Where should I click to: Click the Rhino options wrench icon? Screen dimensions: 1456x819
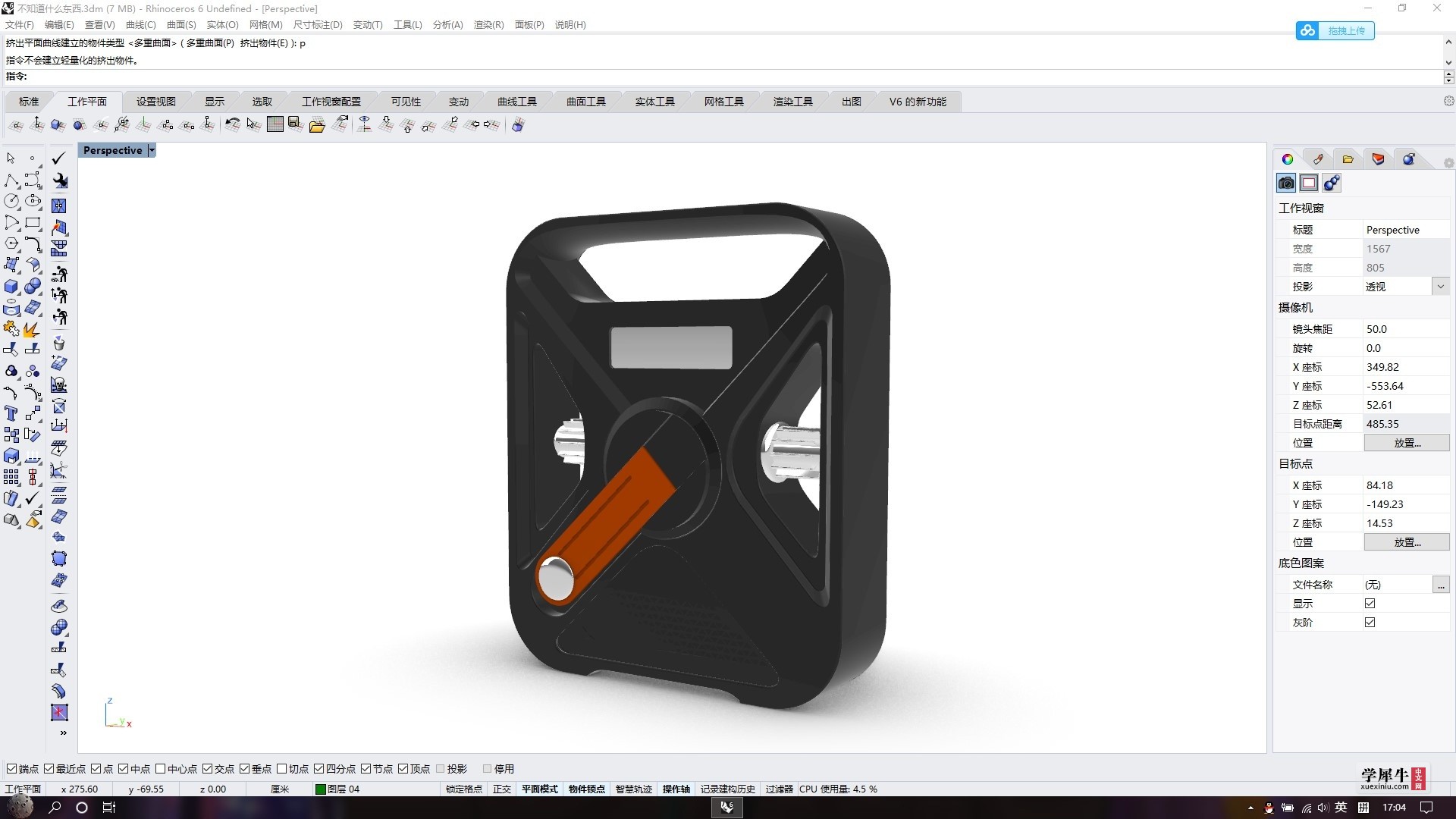tap(59, 180)
